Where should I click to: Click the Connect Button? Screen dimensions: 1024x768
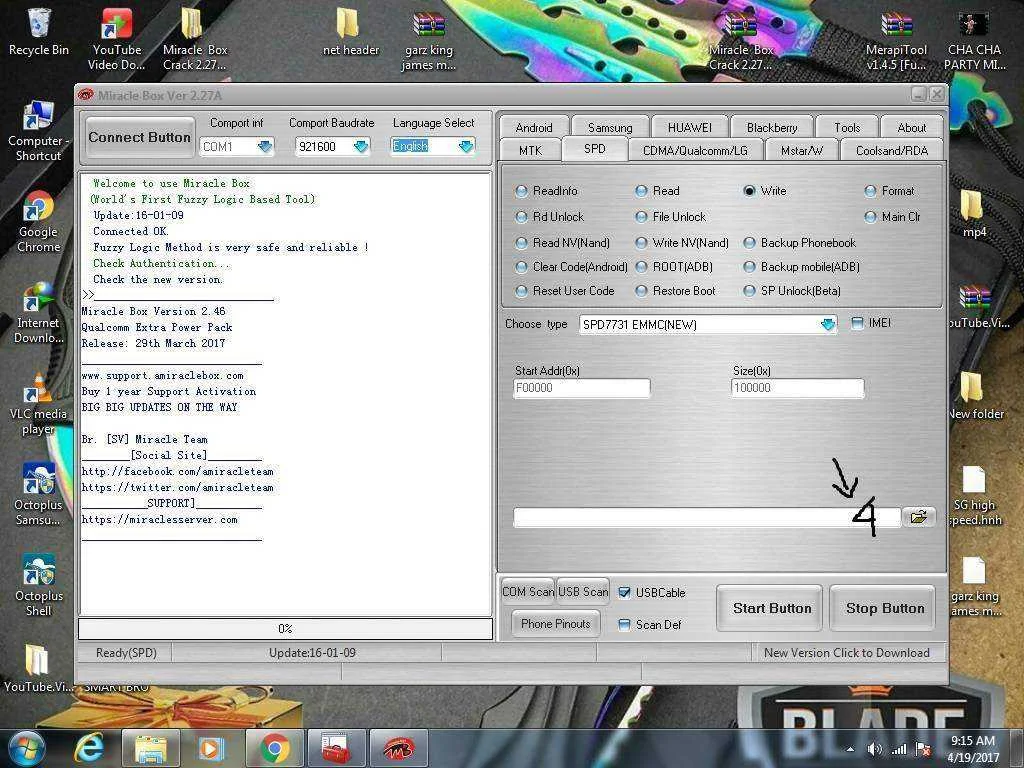coord(140,137)
